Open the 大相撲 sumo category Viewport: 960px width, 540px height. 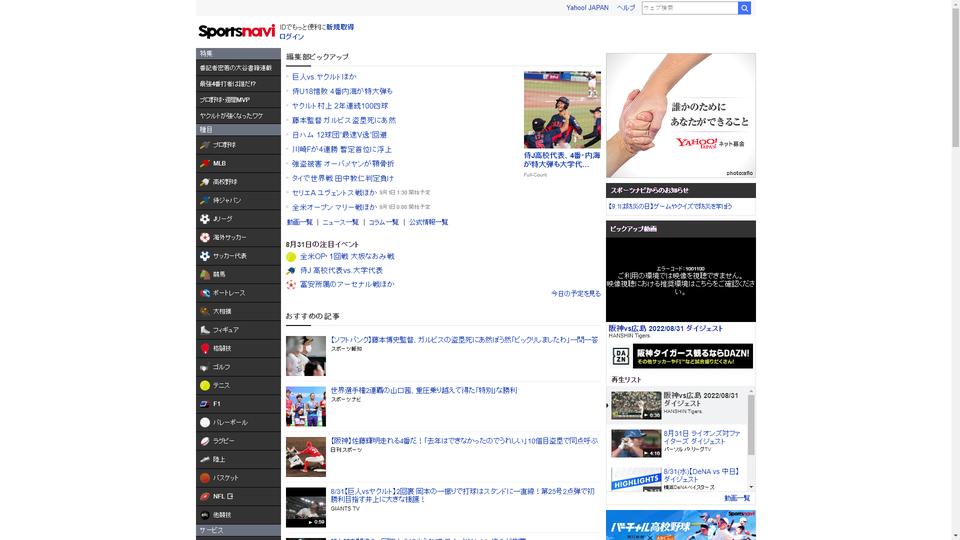tap(238, 311)
